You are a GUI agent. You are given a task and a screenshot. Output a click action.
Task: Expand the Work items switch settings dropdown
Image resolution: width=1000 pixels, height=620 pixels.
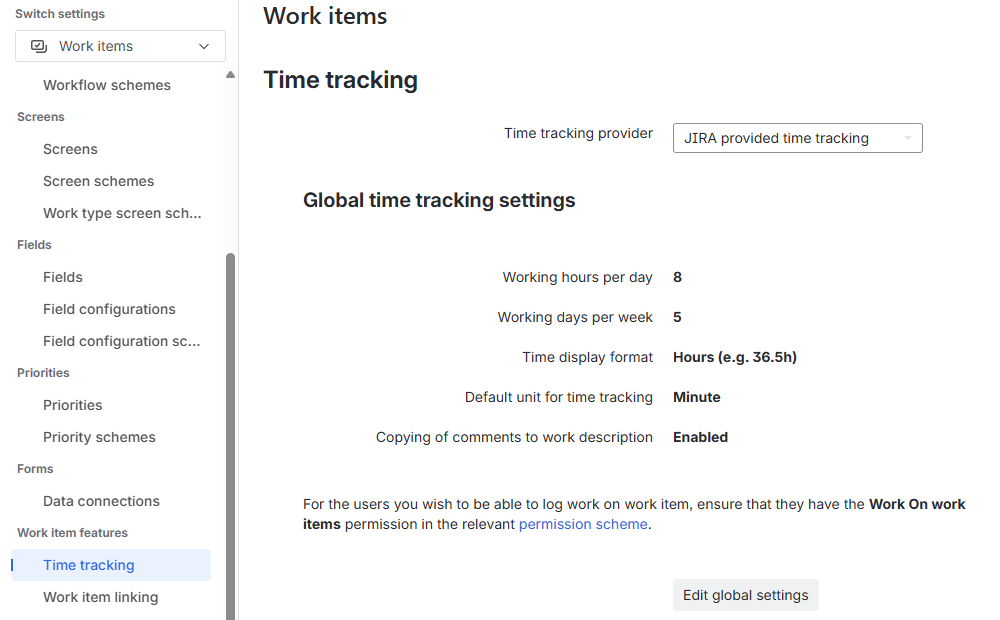click(x=204, y=46)
